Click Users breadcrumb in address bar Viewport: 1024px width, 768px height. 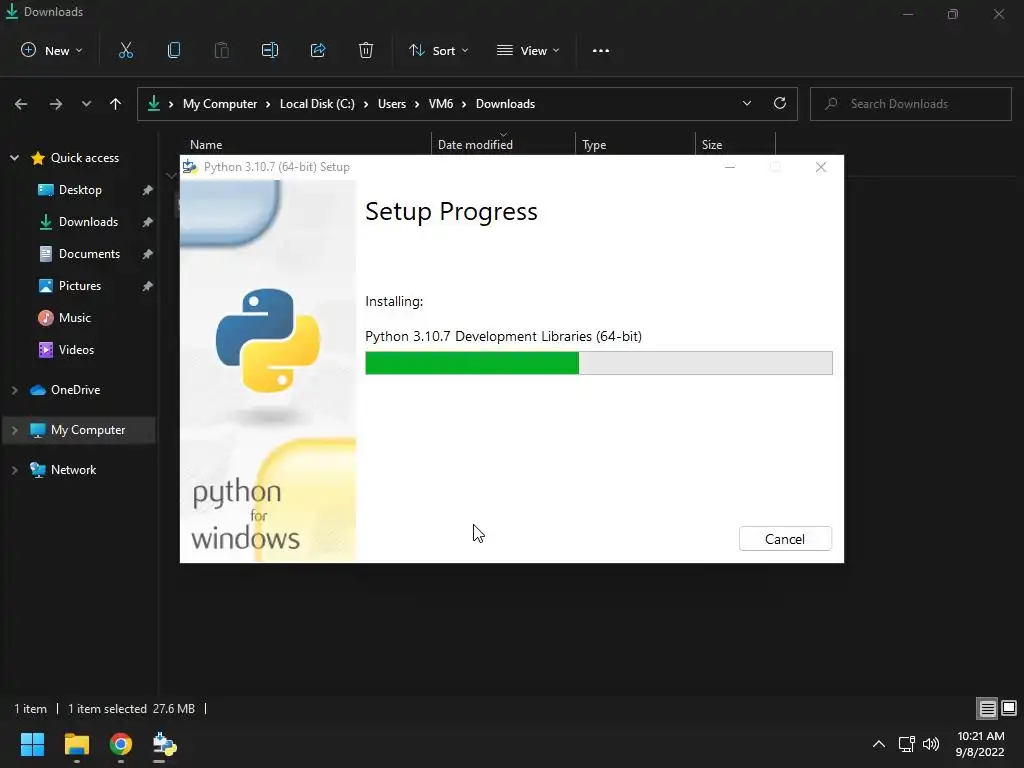point(392,104)
